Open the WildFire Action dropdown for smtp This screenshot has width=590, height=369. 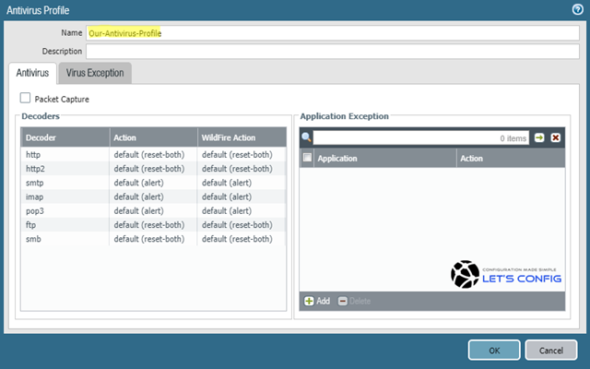pyautogui.click(x=242, y=183)
